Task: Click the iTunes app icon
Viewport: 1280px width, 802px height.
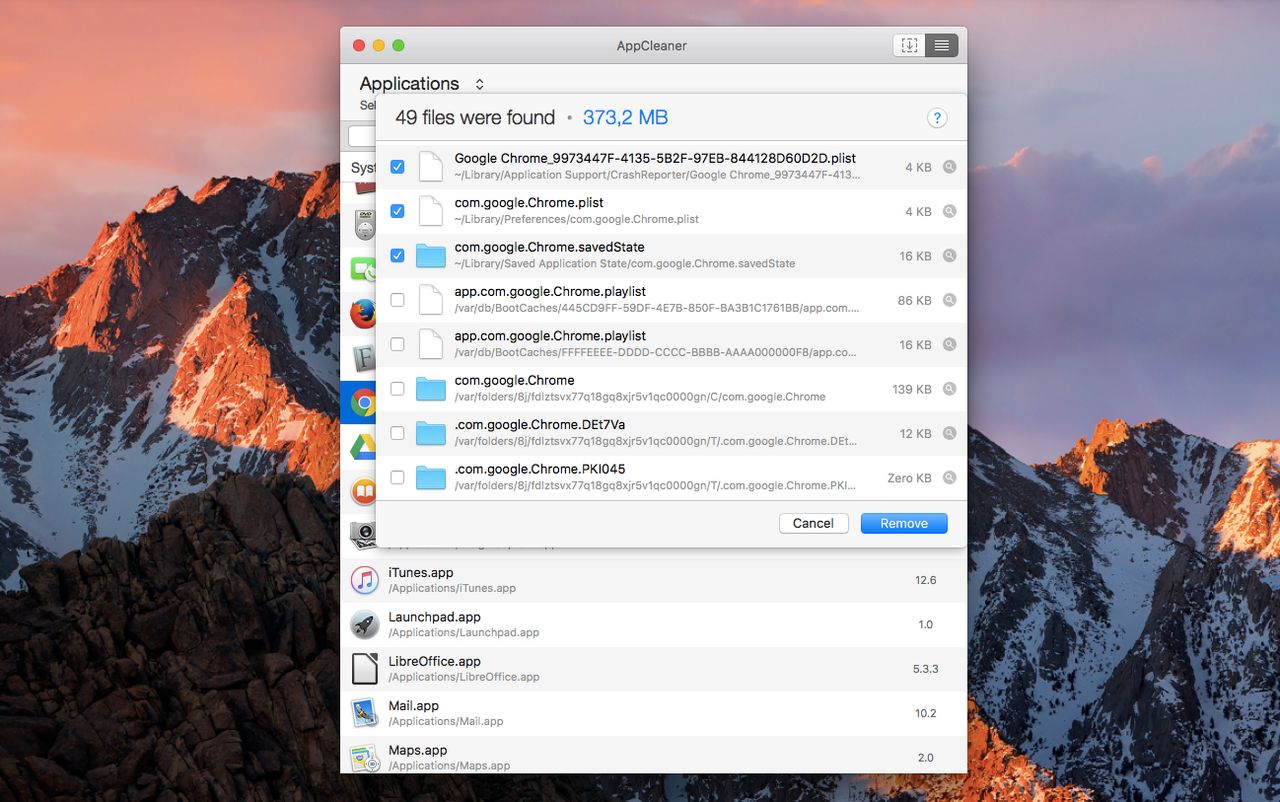Action: tap(364, 580)
